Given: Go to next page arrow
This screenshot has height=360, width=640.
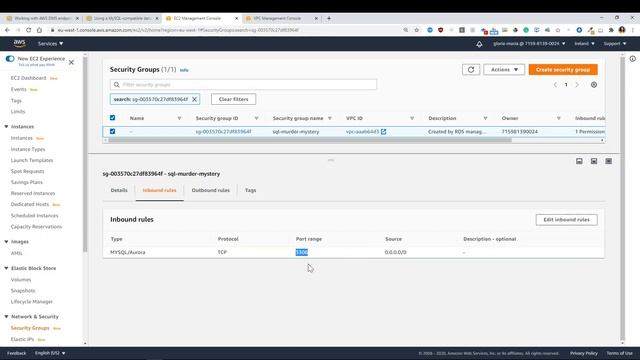Looking at the screenshot, I should (x=577, y=85).
